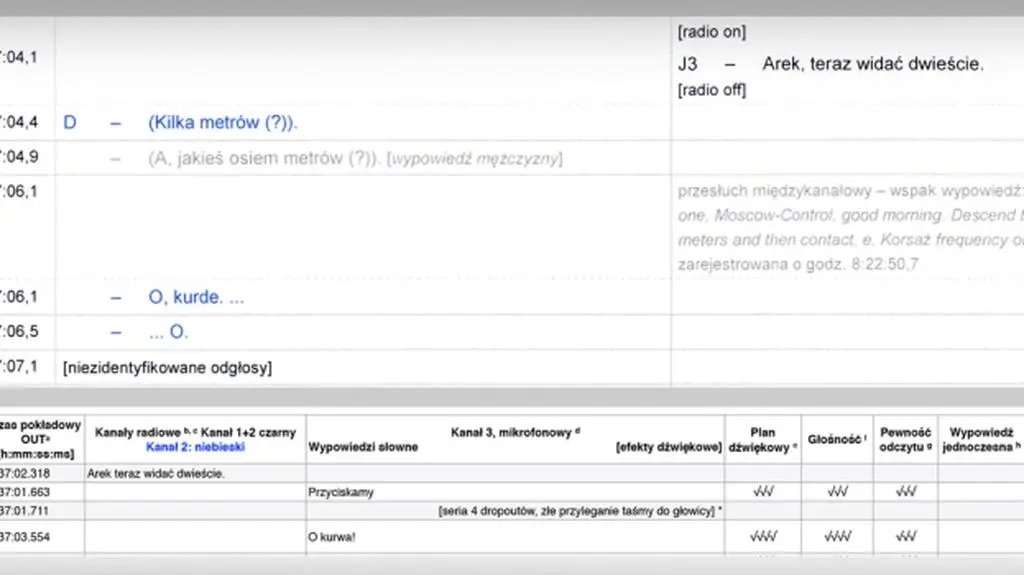The width and height of the screenshot is (1024, 575).
Task: Click Pewność odczytu checkmarks in Przyciskamy row
Action: [x=906, y=491]
